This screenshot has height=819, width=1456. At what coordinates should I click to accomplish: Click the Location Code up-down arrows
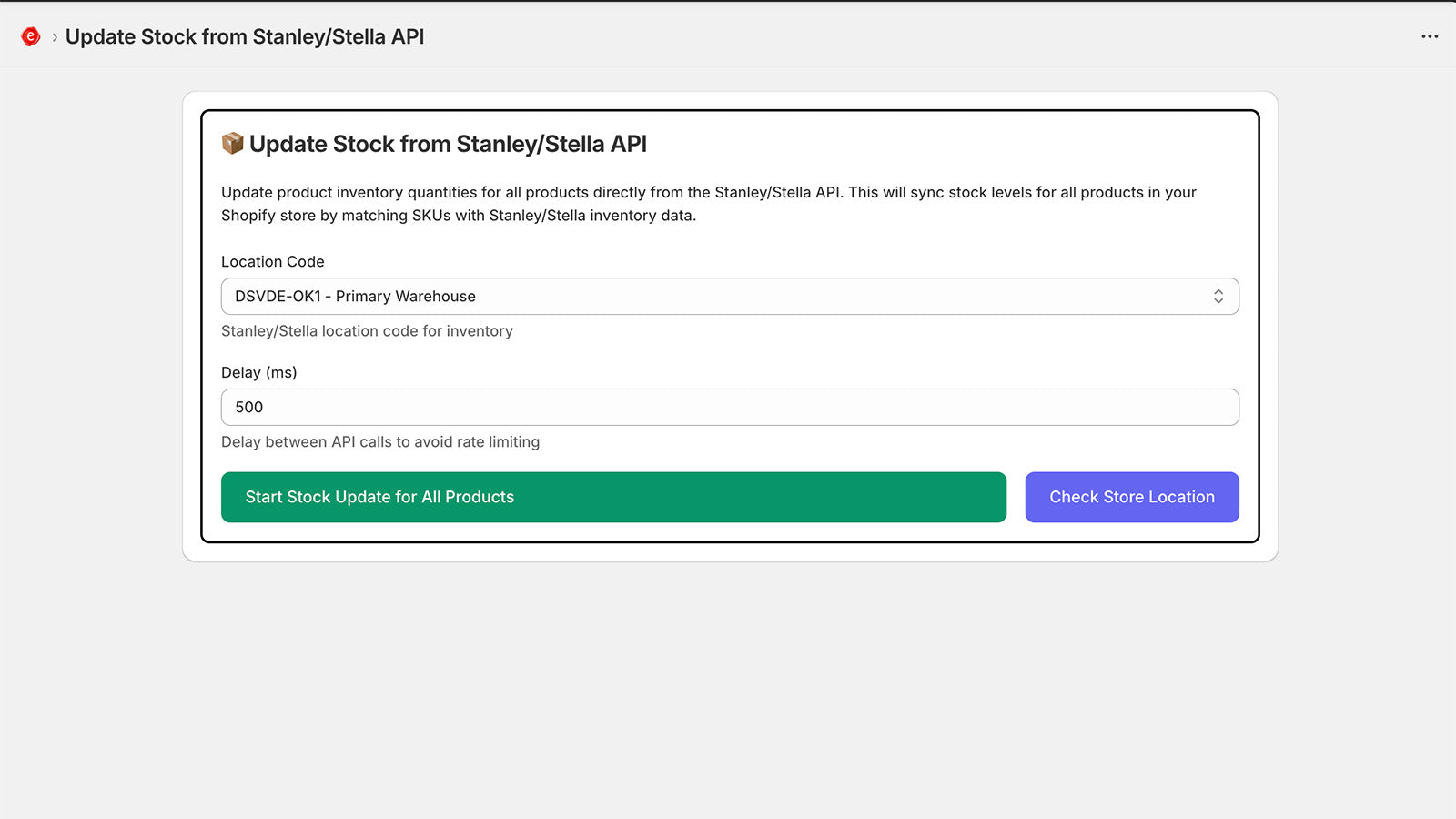tap(1218, 297)
